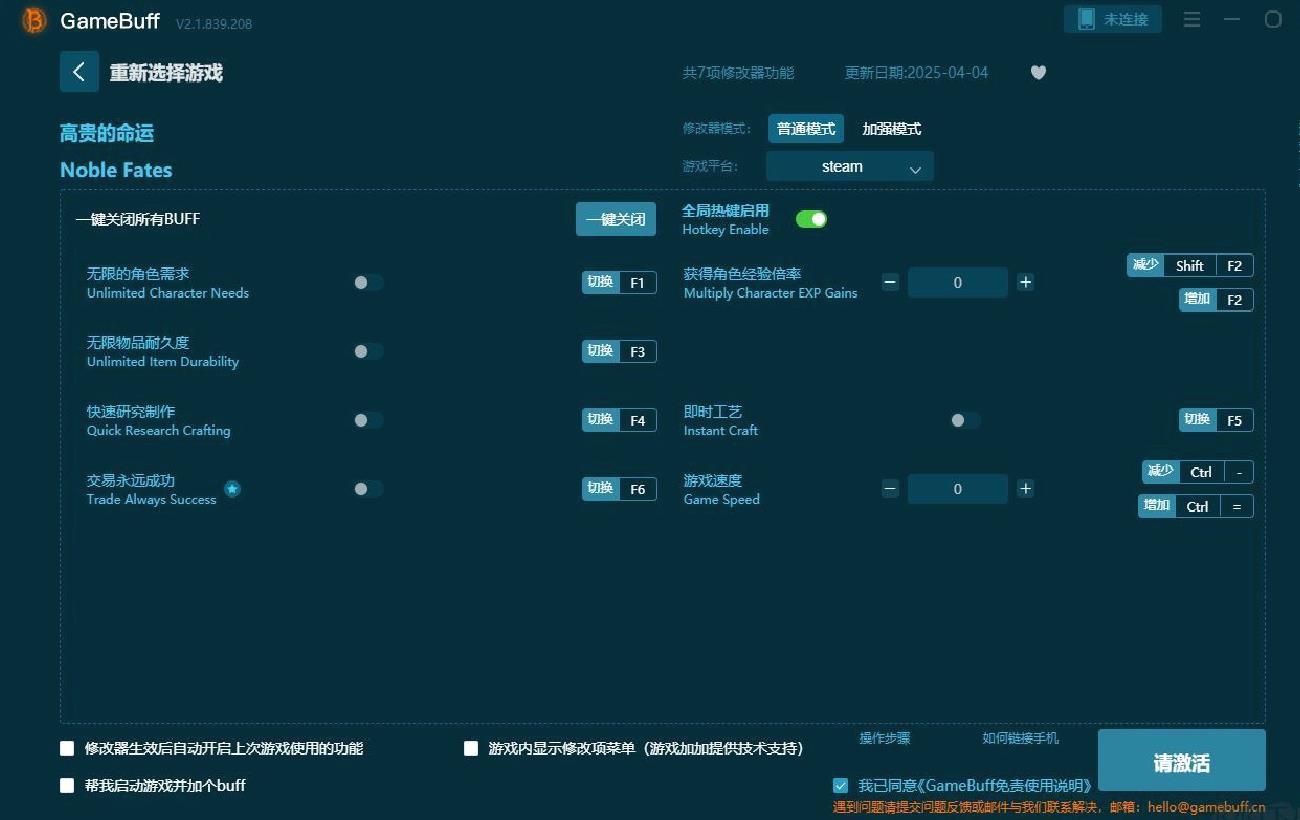The height and width of the screenshot is (820, 1300).
Task: Click the heart favorite icon
Action: (1038, 72)
